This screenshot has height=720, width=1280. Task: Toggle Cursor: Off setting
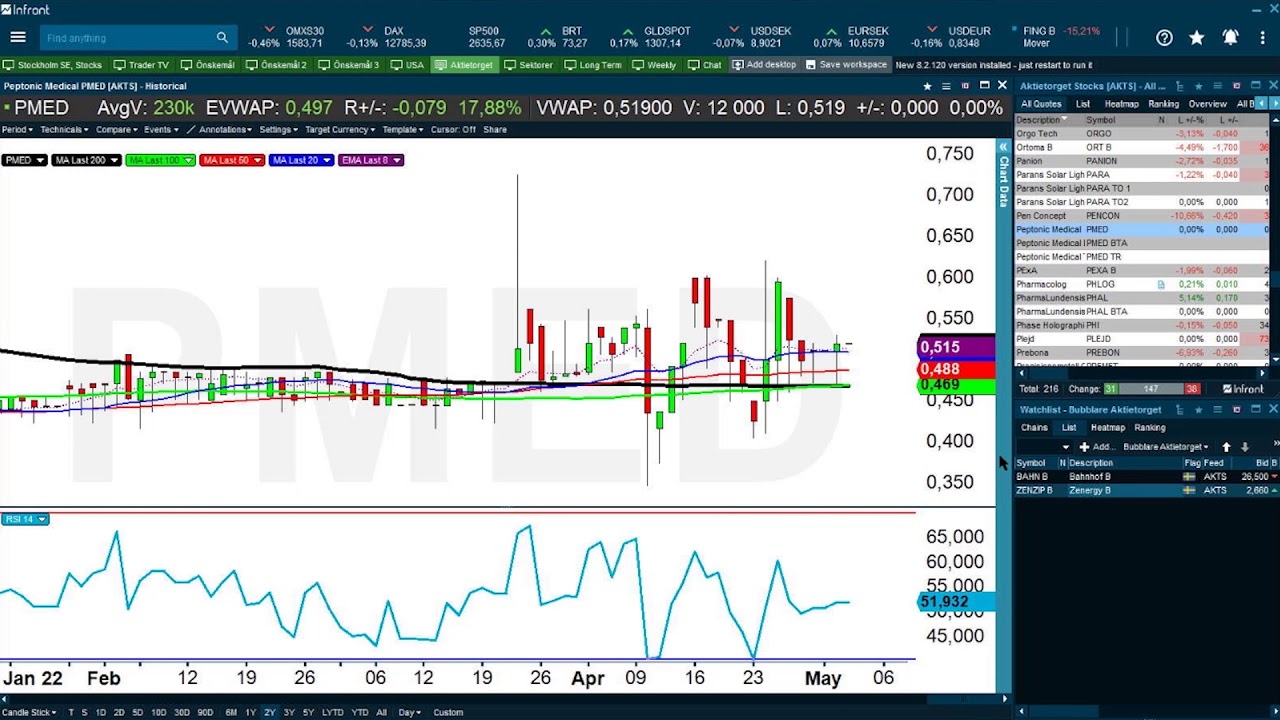point(453,130)
